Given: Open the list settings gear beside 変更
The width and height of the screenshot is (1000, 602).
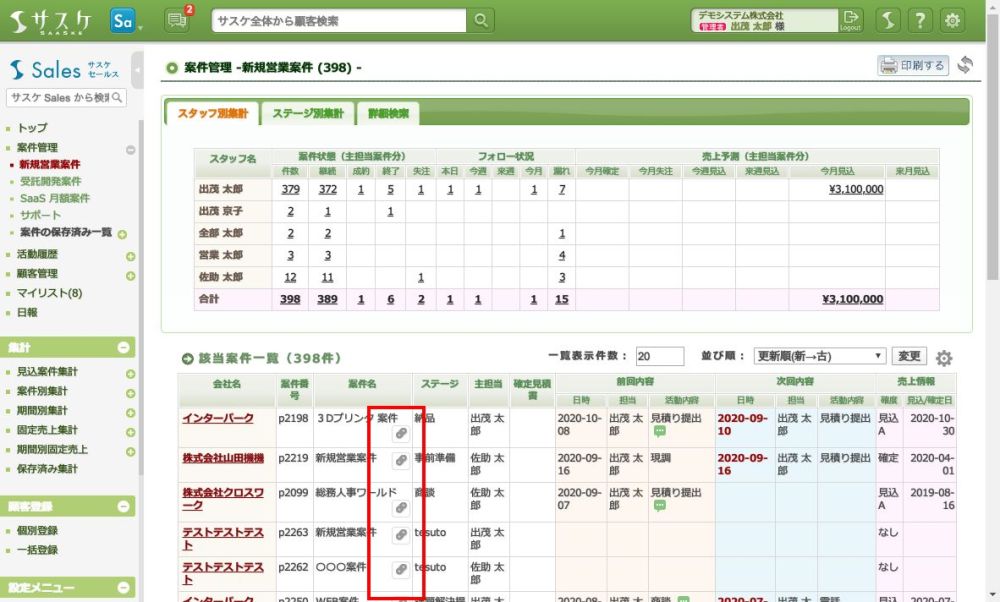Looking at the screenshot, I should [x=944, y=358].
